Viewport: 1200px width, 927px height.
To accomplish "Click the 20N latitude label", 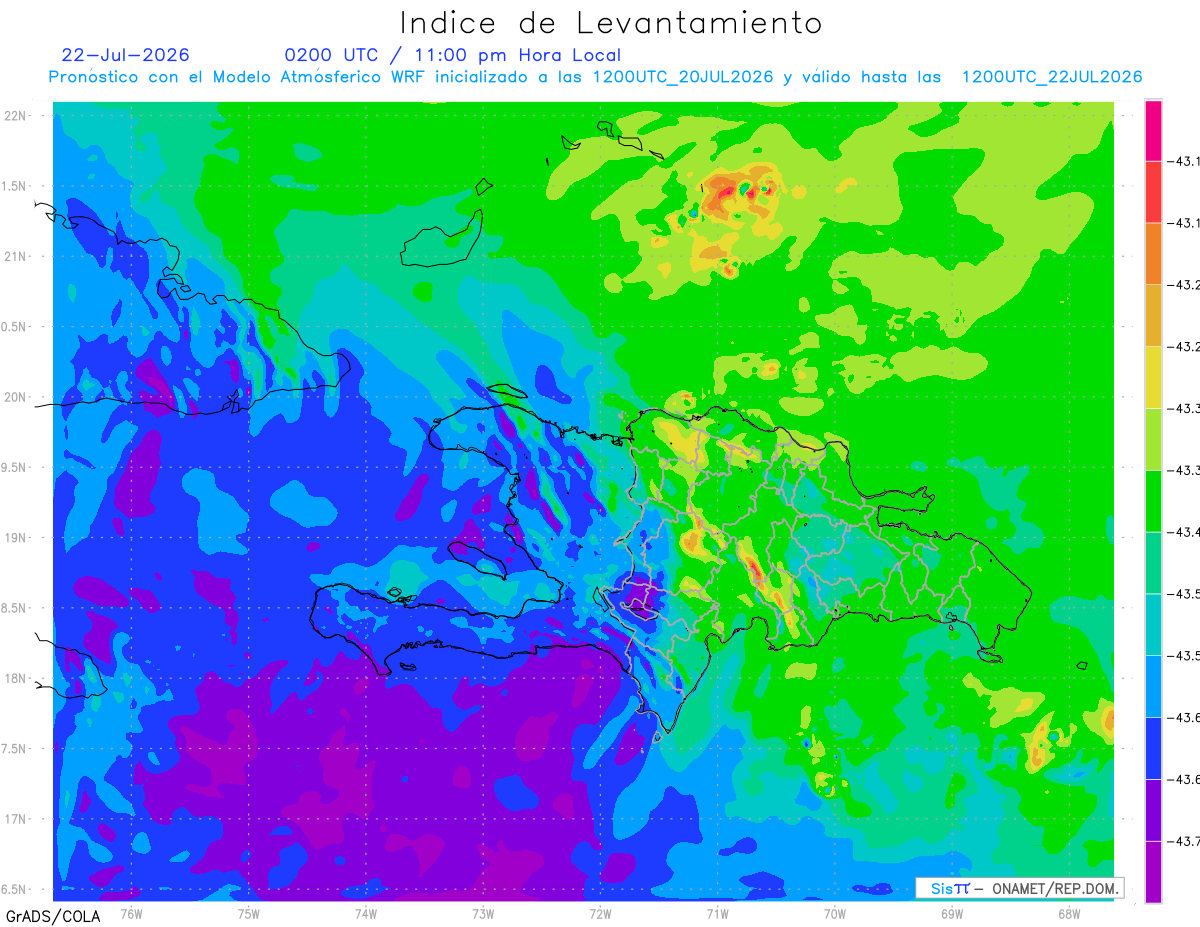I will click(x=17, y=397).
